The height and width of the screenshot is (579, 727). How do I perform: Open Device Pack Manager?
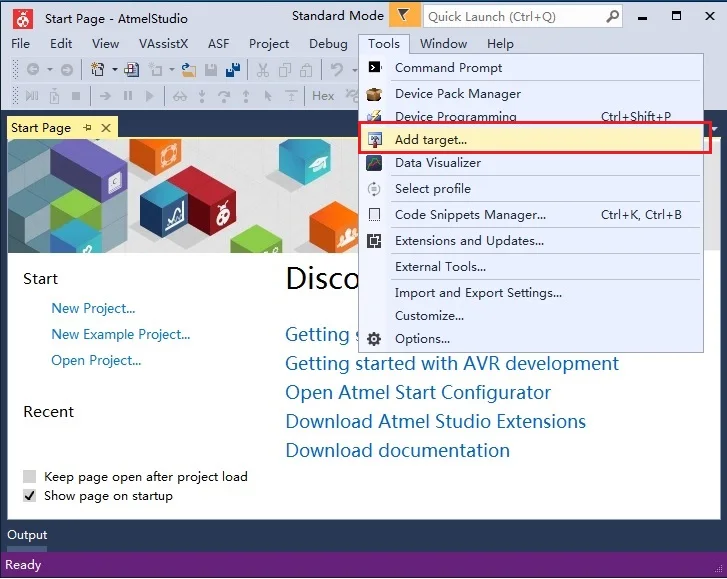tap(532, 94)
